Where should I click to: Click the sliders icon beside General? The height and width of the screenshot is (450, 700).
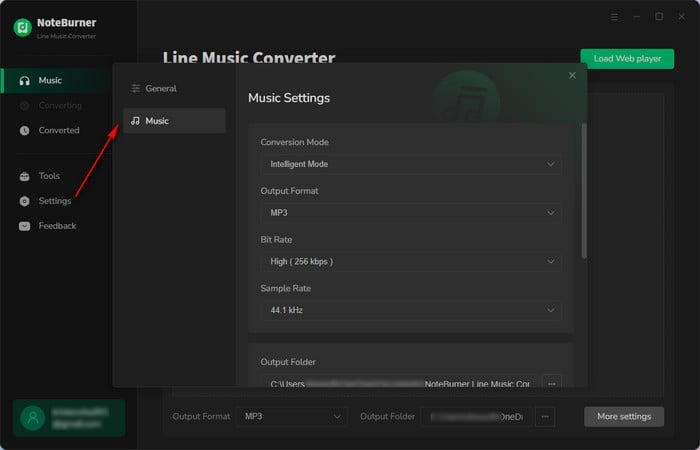point(135,88)
